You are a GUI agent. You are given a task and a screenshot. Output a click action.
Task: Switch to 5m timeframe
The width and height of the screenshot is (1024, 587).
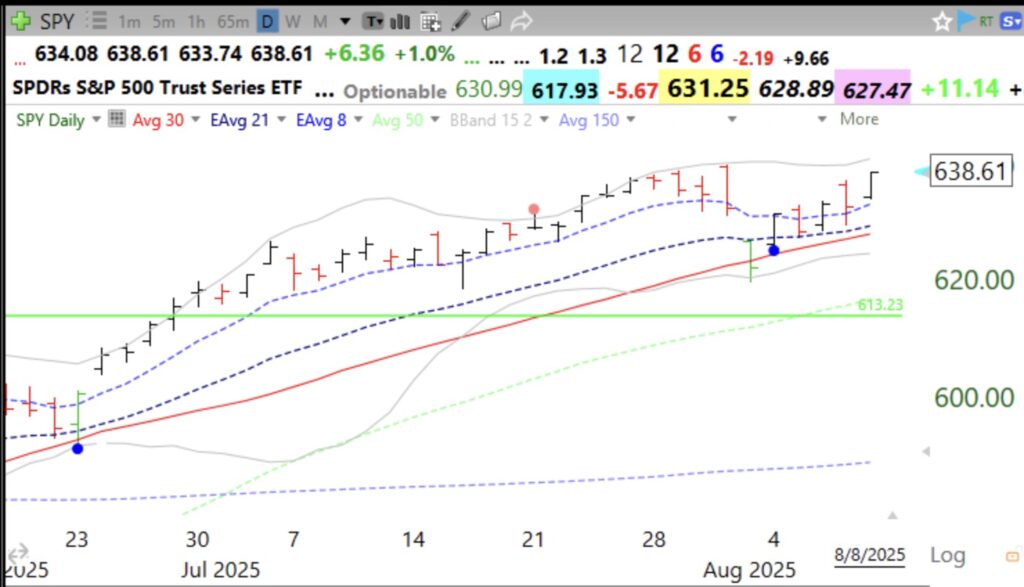click(x=163, y=22)
